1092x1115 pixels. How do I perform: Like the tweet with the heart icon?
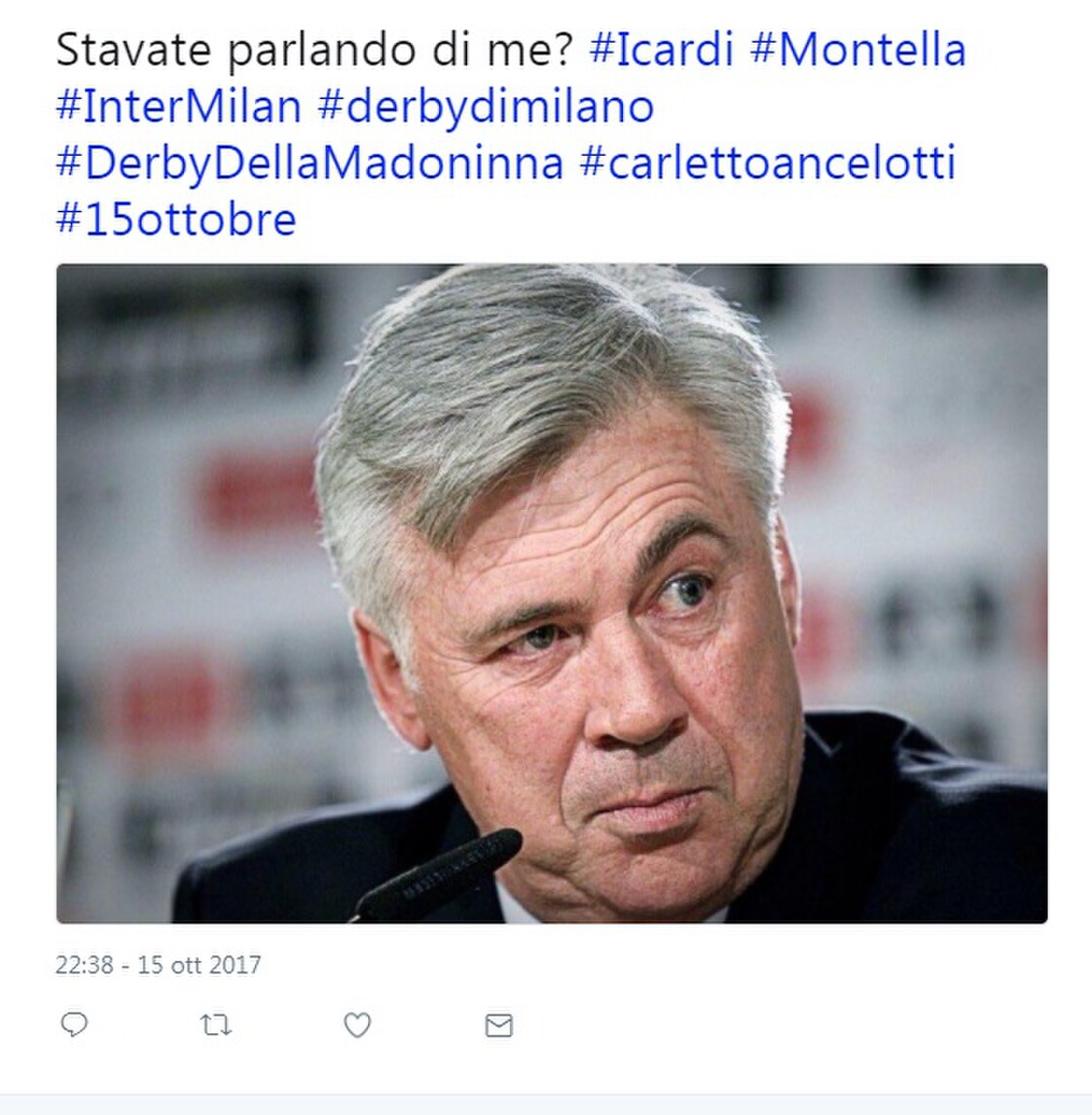coord(357,1025)
